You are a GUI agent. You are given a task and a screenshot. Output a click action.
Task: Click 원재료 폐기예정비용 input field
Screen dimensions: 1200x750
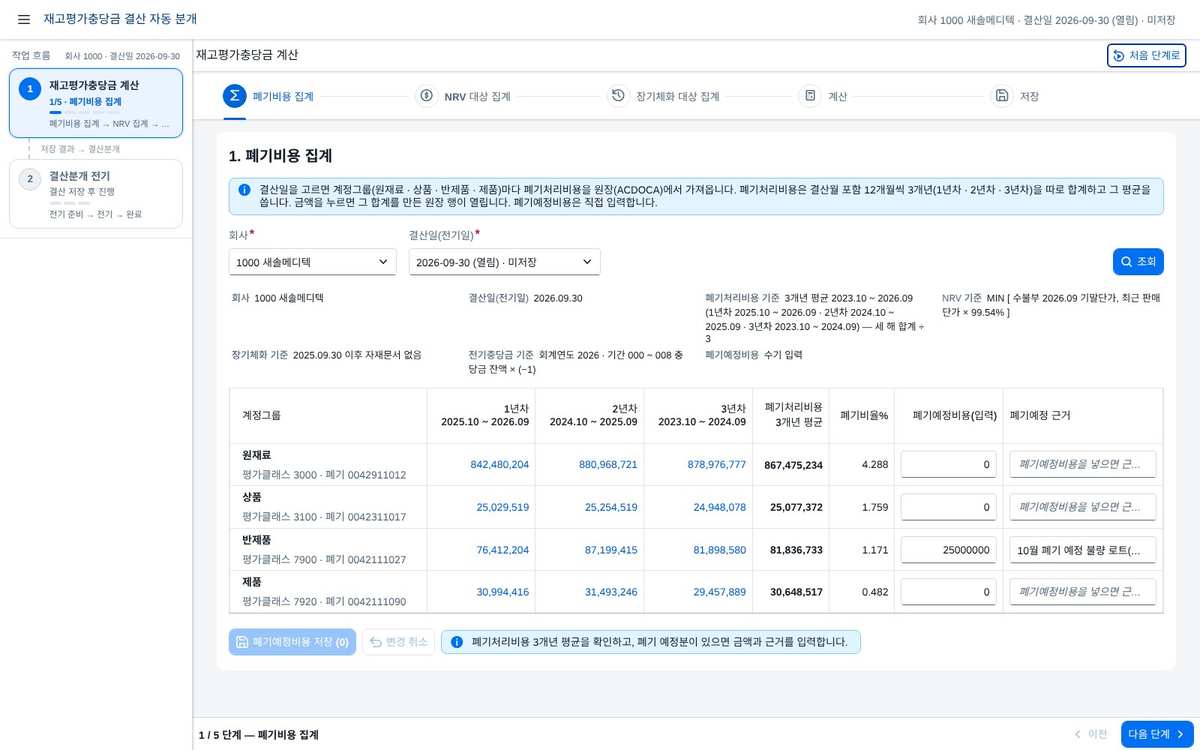pos(948,464)
